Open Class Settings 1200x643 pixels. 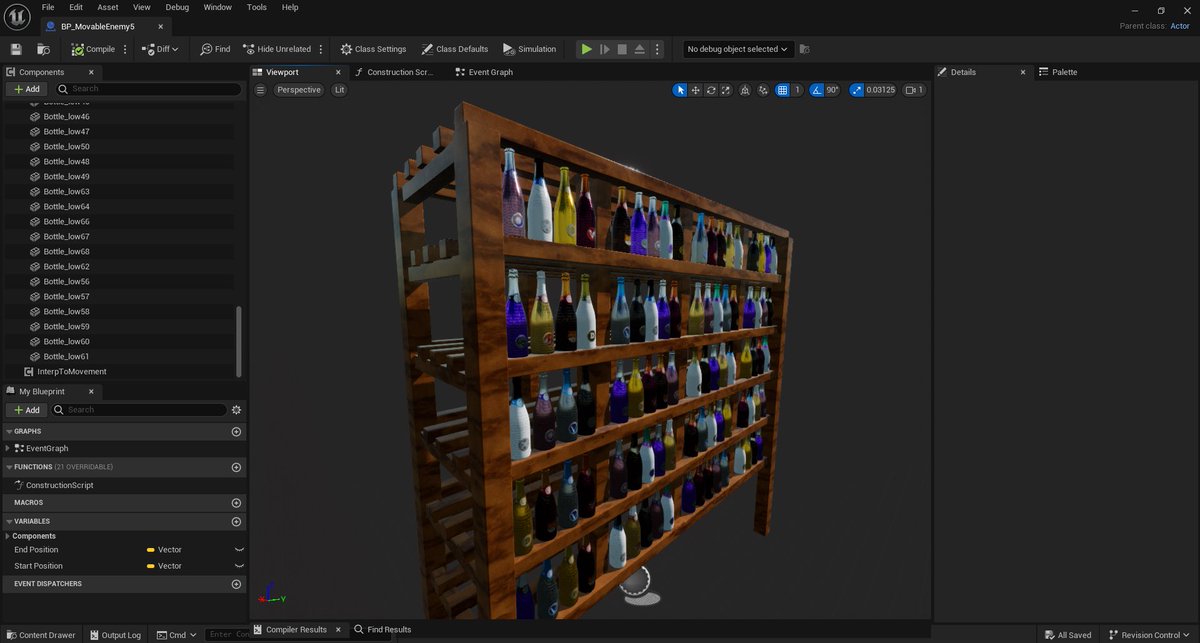pyautogui.click(x=373, y=49)
